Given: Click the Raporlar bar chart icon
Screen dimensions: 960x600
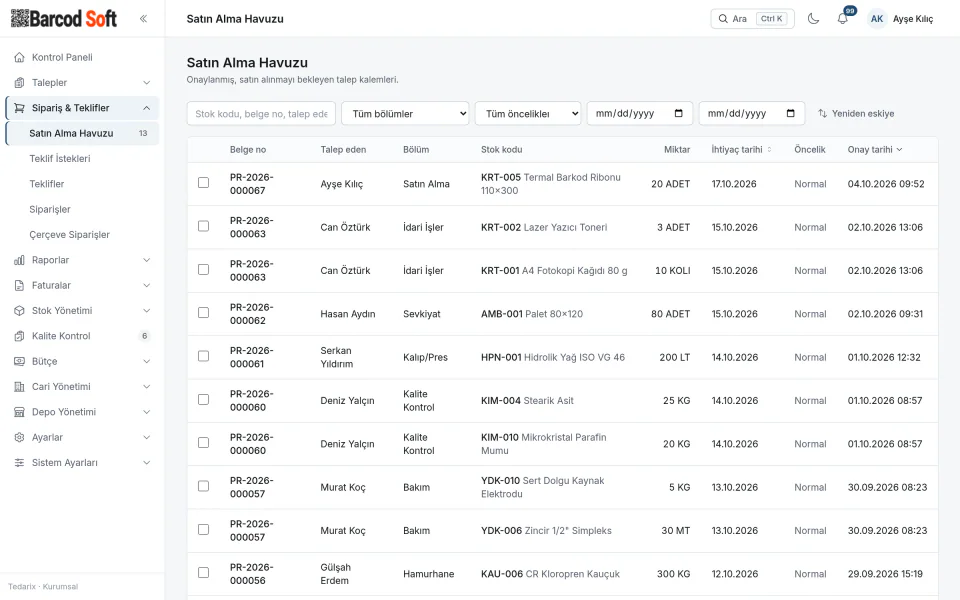Looking at the screenshot, I should pos(20,260).
